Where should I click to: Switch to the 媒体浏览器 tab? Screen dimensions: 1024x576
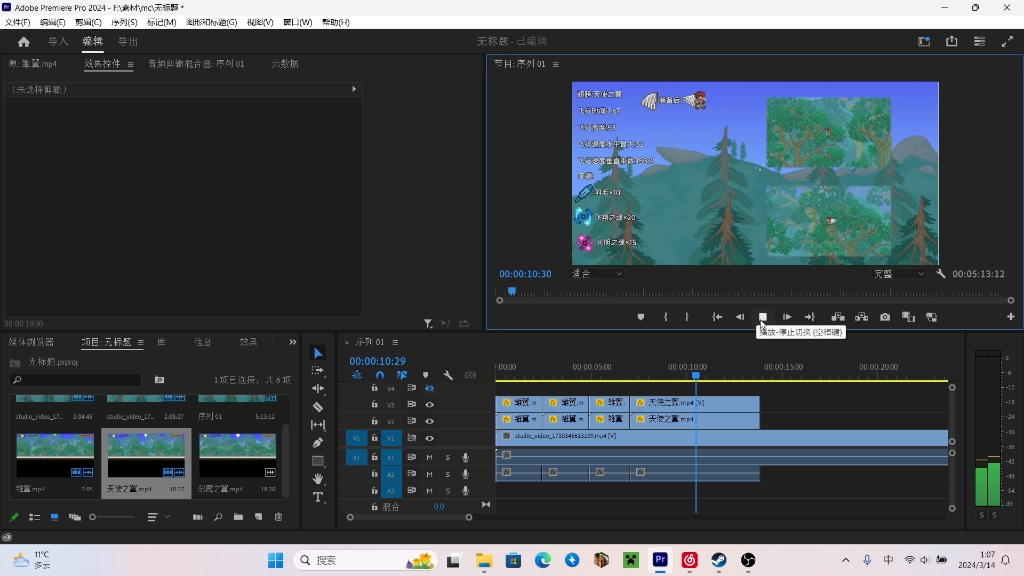[x=31, y=342]
